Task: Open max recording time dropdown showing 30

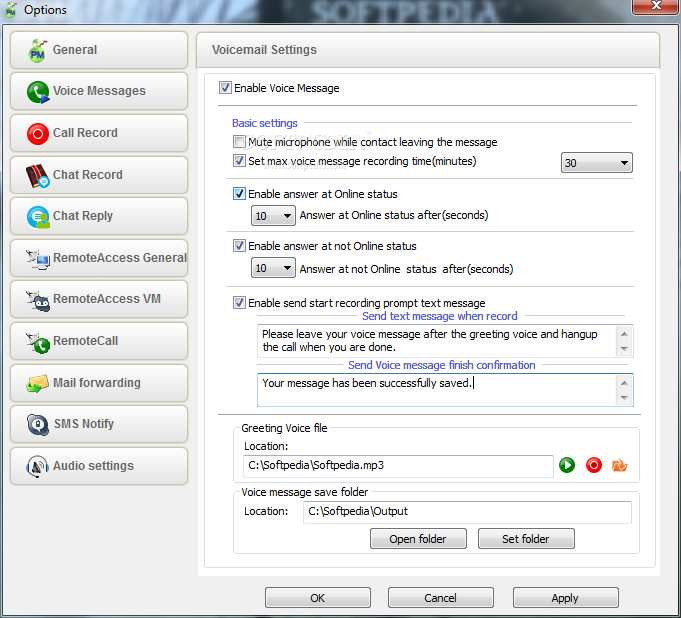Action: pos(597,163)
